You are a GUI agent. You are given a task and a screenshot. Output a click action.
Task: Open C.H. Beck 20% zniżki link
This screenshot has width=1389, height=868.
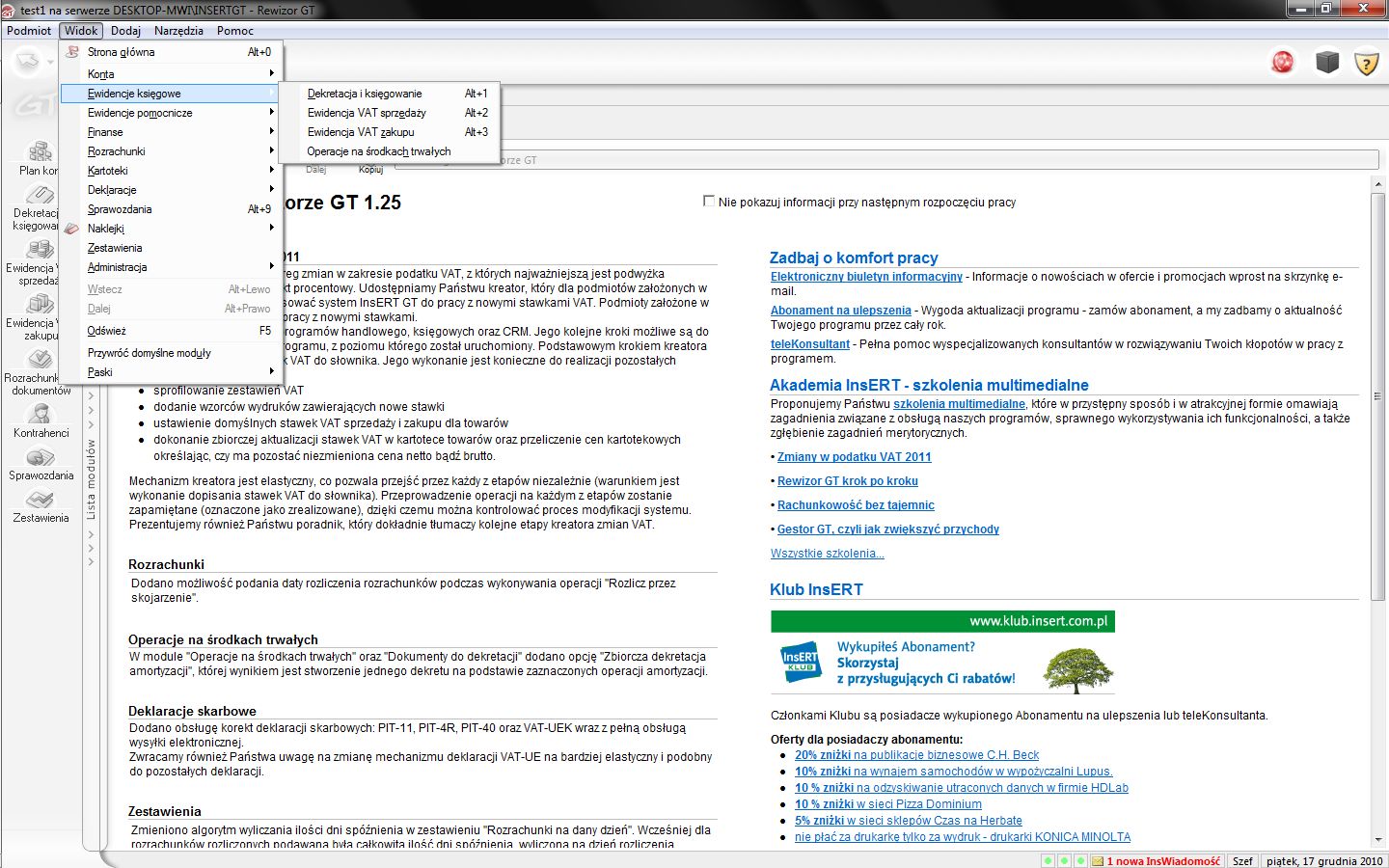coord(916,755)
